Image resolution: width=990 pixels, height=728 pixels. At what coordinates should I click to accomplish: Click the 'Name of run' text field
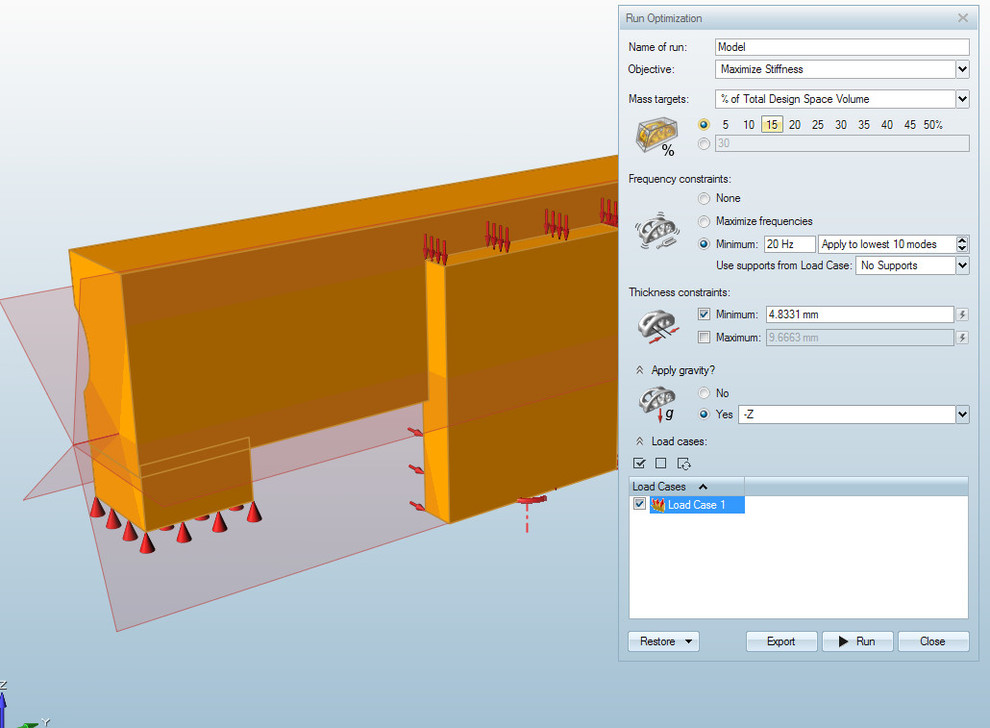(x=842, y=47)
